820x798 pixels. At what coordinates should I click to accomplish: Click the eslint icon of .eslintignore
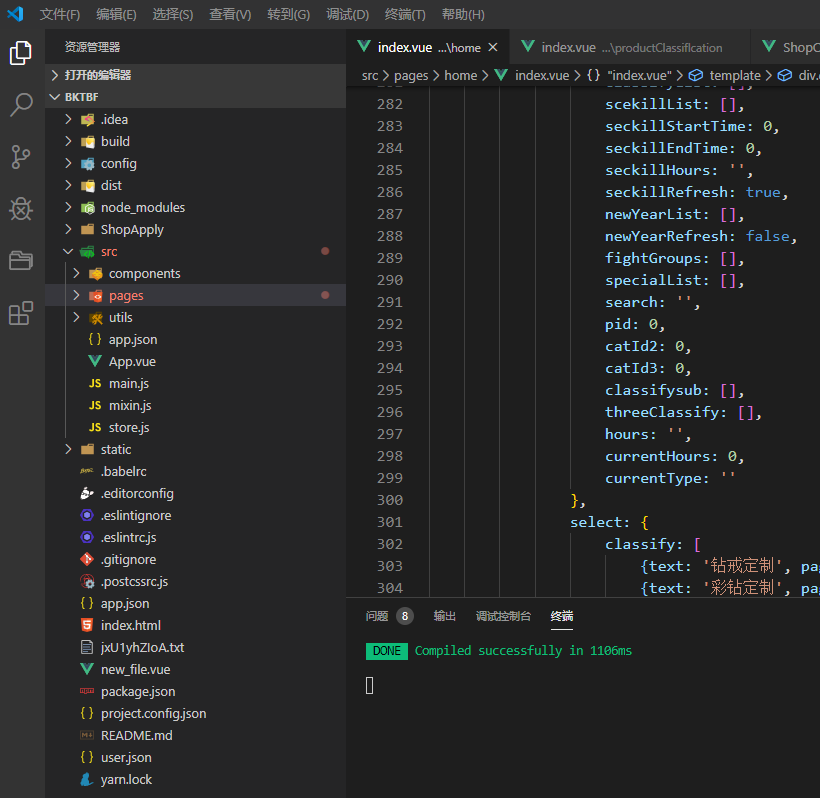(87, 515)
